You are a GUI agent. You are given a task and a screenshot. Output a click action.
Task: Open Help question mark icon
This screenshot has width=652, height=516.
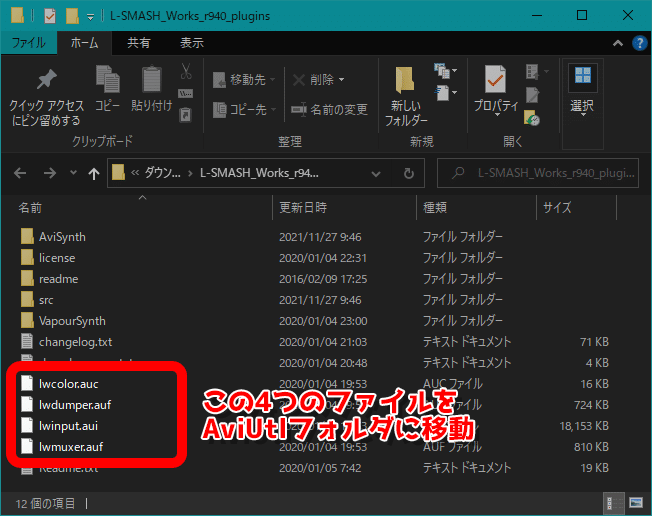(640, 43)
